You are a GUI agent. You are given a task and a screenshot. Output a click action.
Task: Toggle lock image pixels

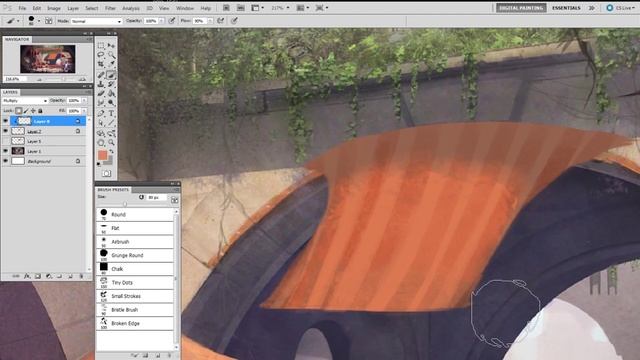point(26,111)
